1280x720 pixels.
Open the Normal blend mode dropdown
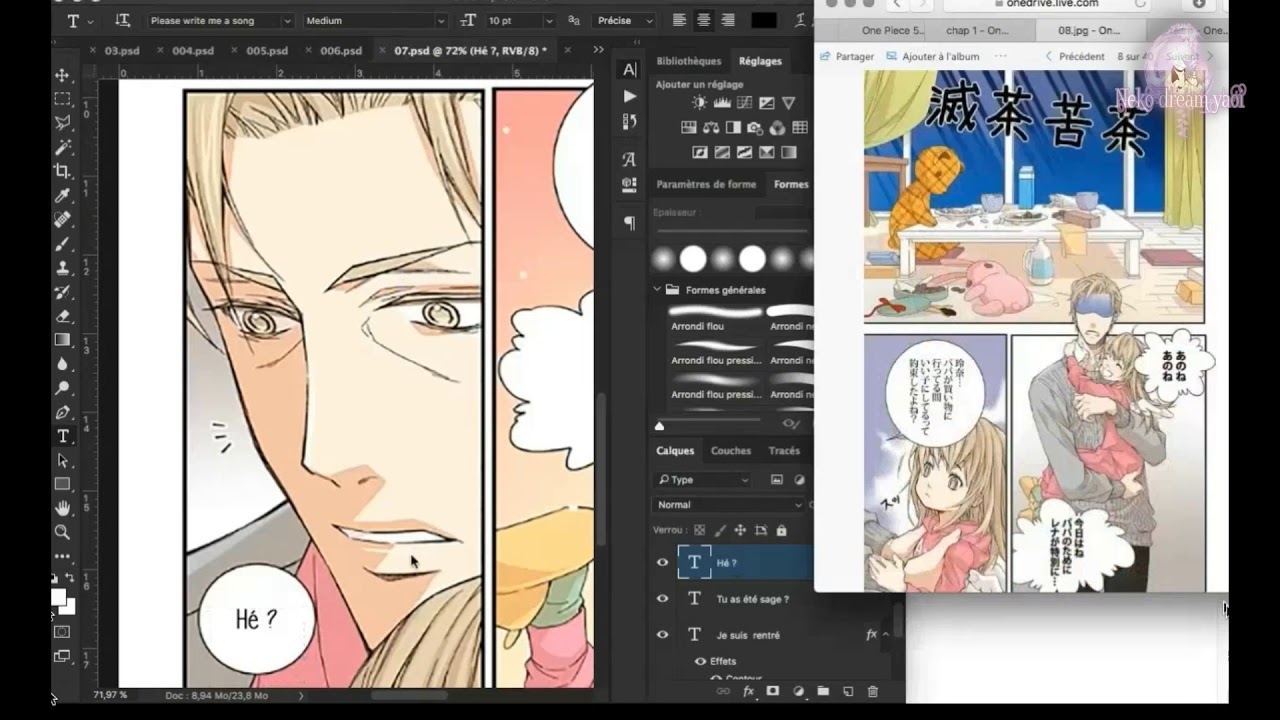coord(730,505)
